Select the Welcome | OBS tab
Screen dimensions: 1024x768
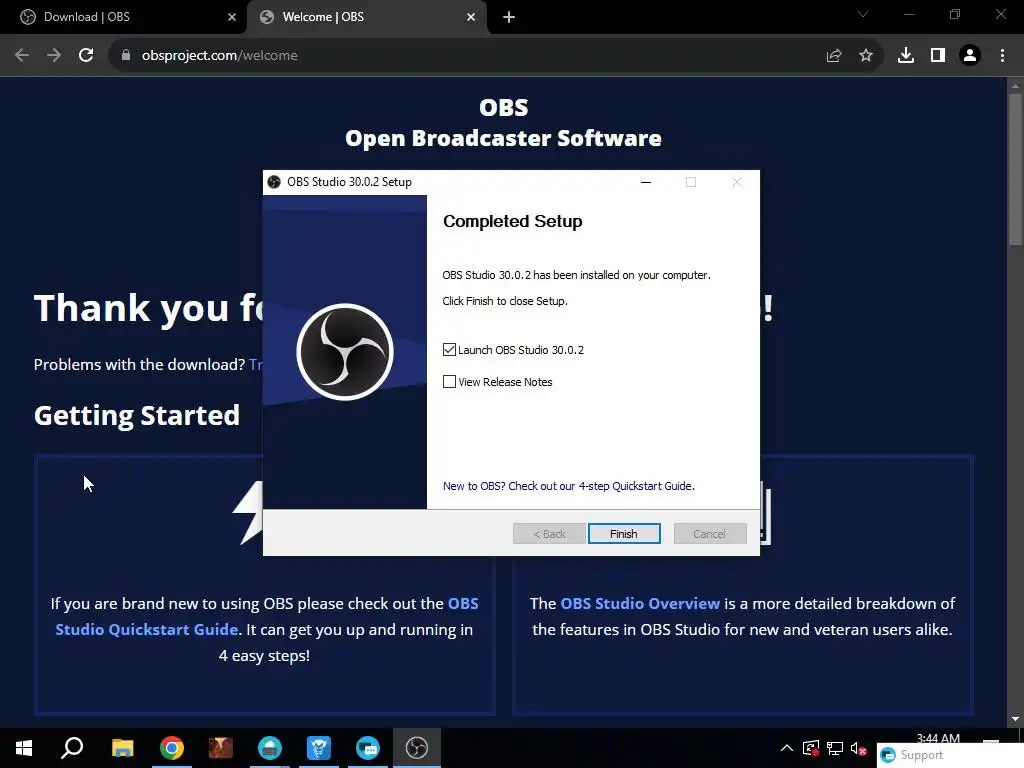click(366, 17)
